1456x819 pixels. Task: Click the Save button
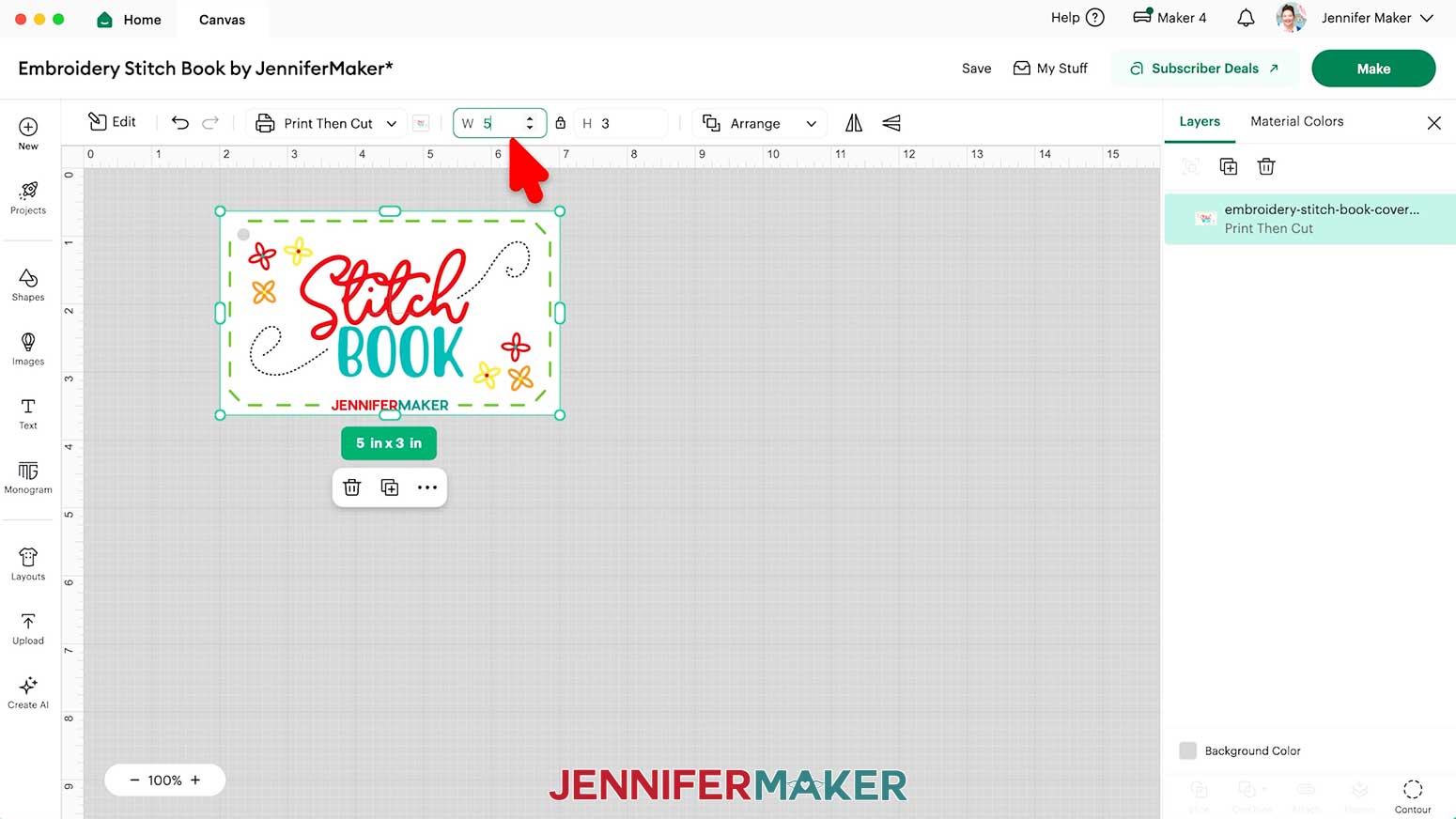(976, 69)
